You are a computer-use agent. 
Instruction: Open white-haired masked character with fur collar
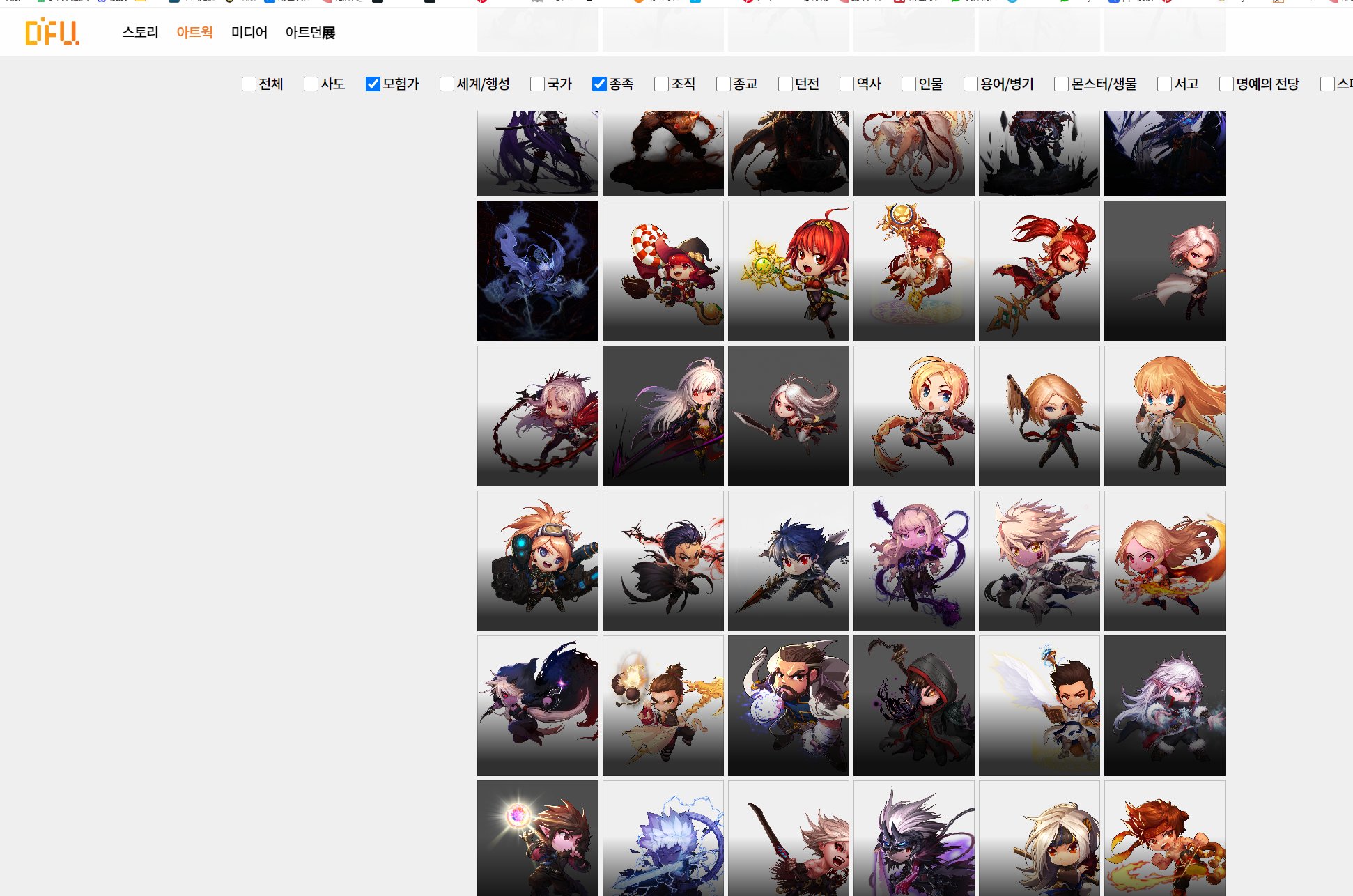[x=1165, y=706]
